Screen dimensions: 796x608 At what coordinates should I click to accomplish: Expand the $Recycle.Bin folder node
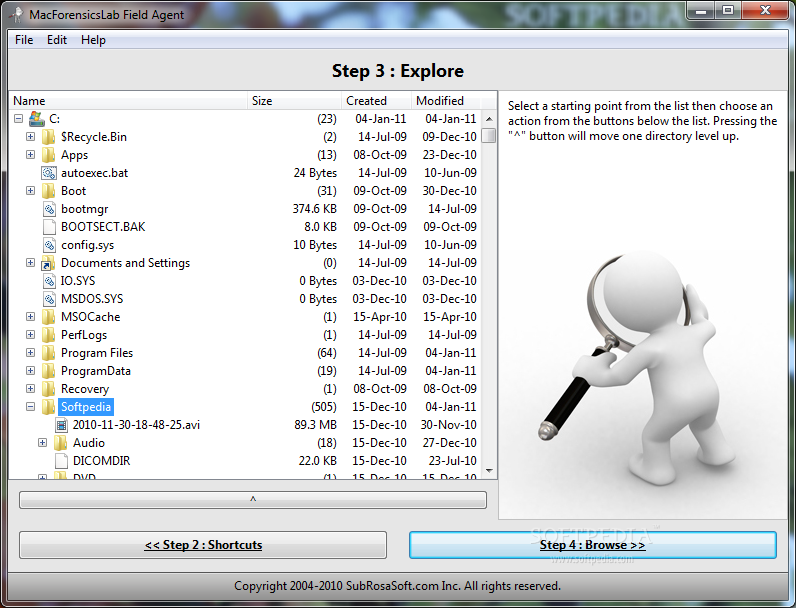[30, 137]
